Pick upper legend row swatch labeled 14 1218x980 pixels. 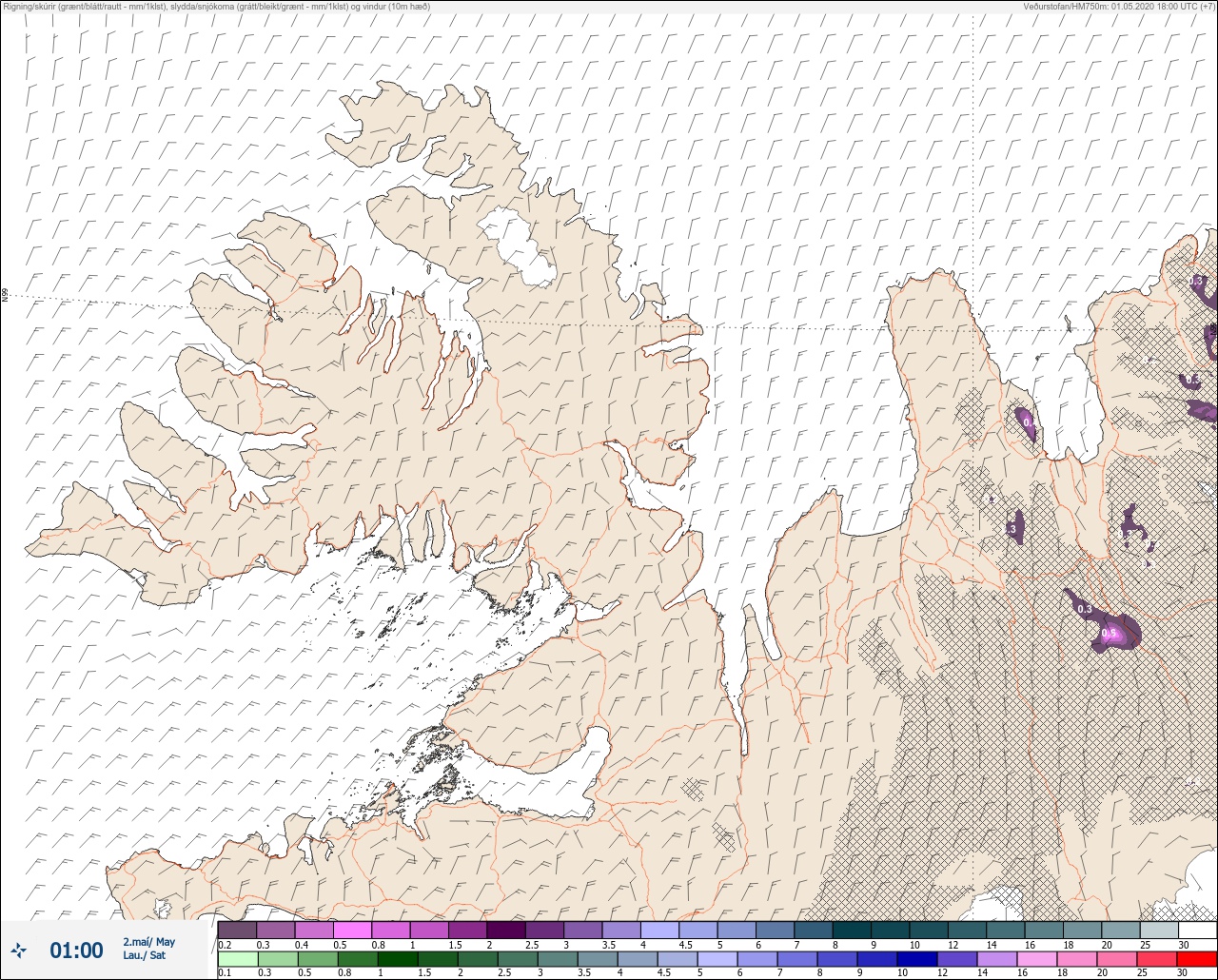[x=1005, y=930]
